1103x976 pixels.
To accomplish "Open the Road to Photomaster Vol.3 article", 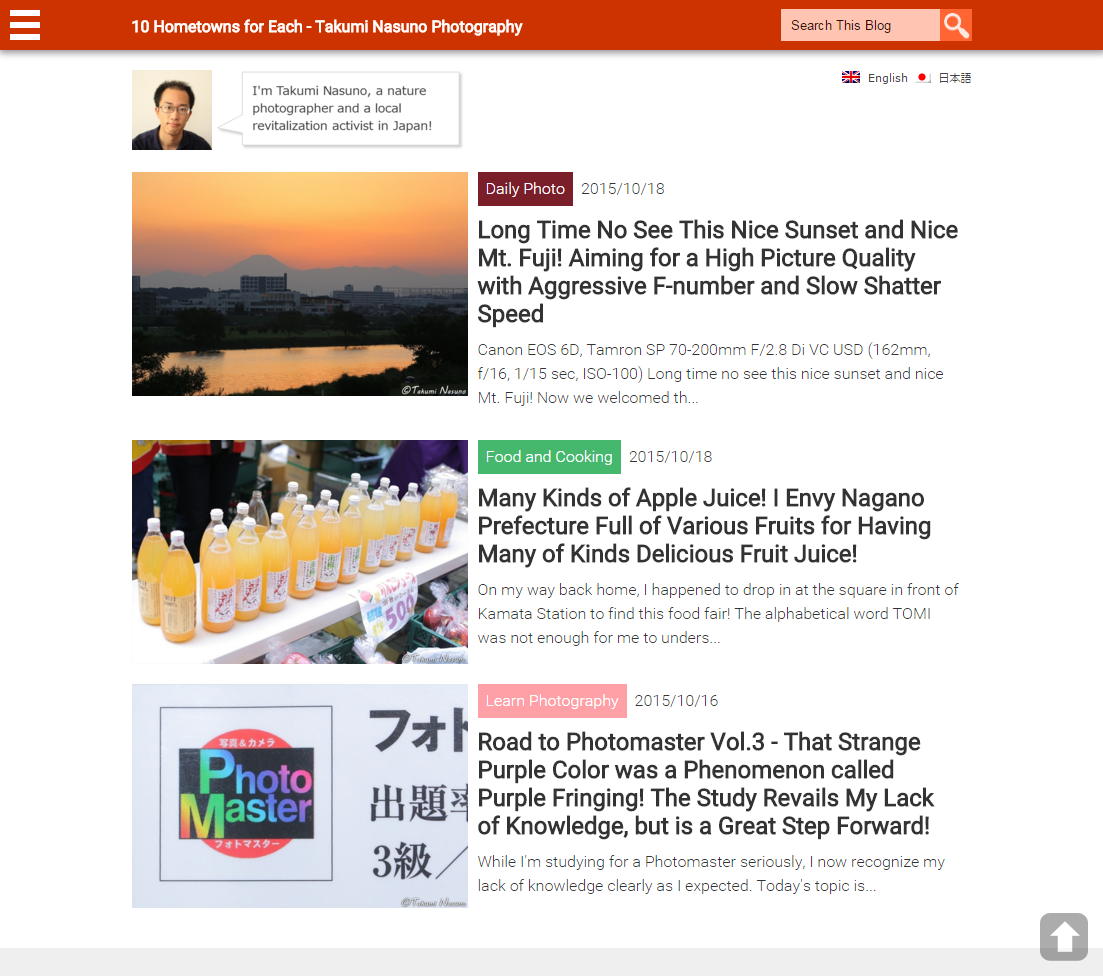I will (706, 784).
